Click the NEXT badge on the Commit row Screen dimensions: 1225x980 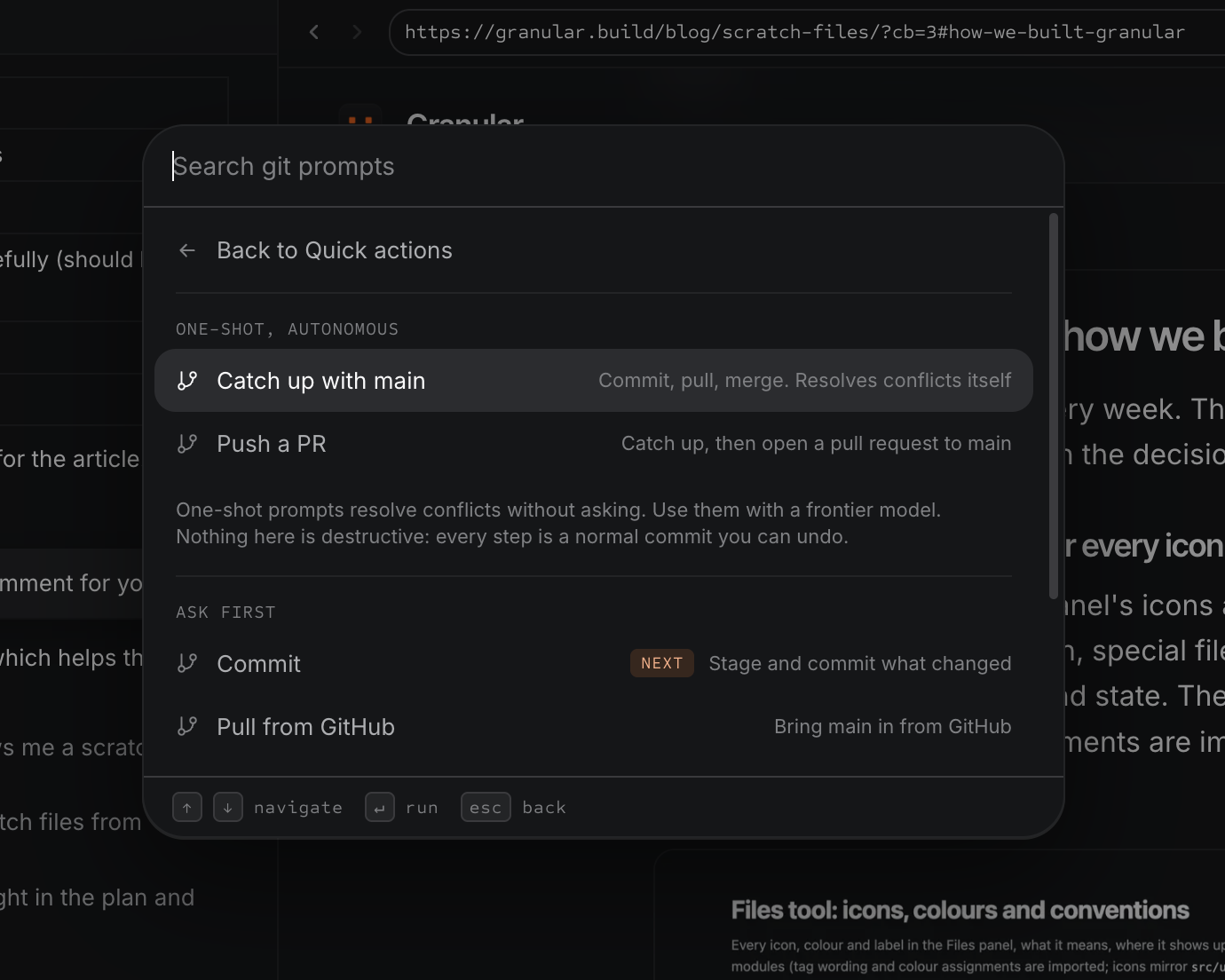[662, 663]
